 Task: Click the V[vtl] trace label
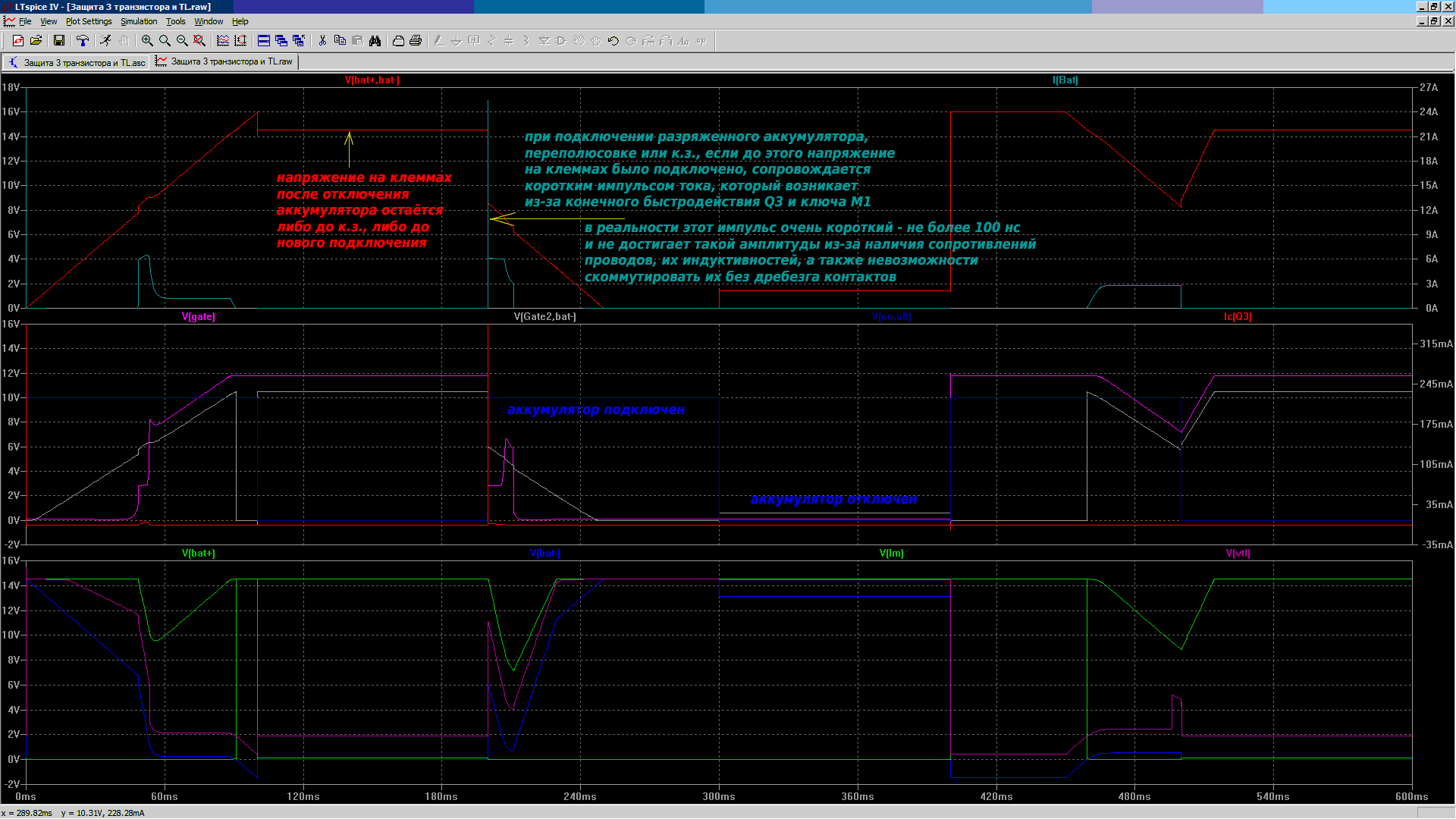tap(1238, 553)
